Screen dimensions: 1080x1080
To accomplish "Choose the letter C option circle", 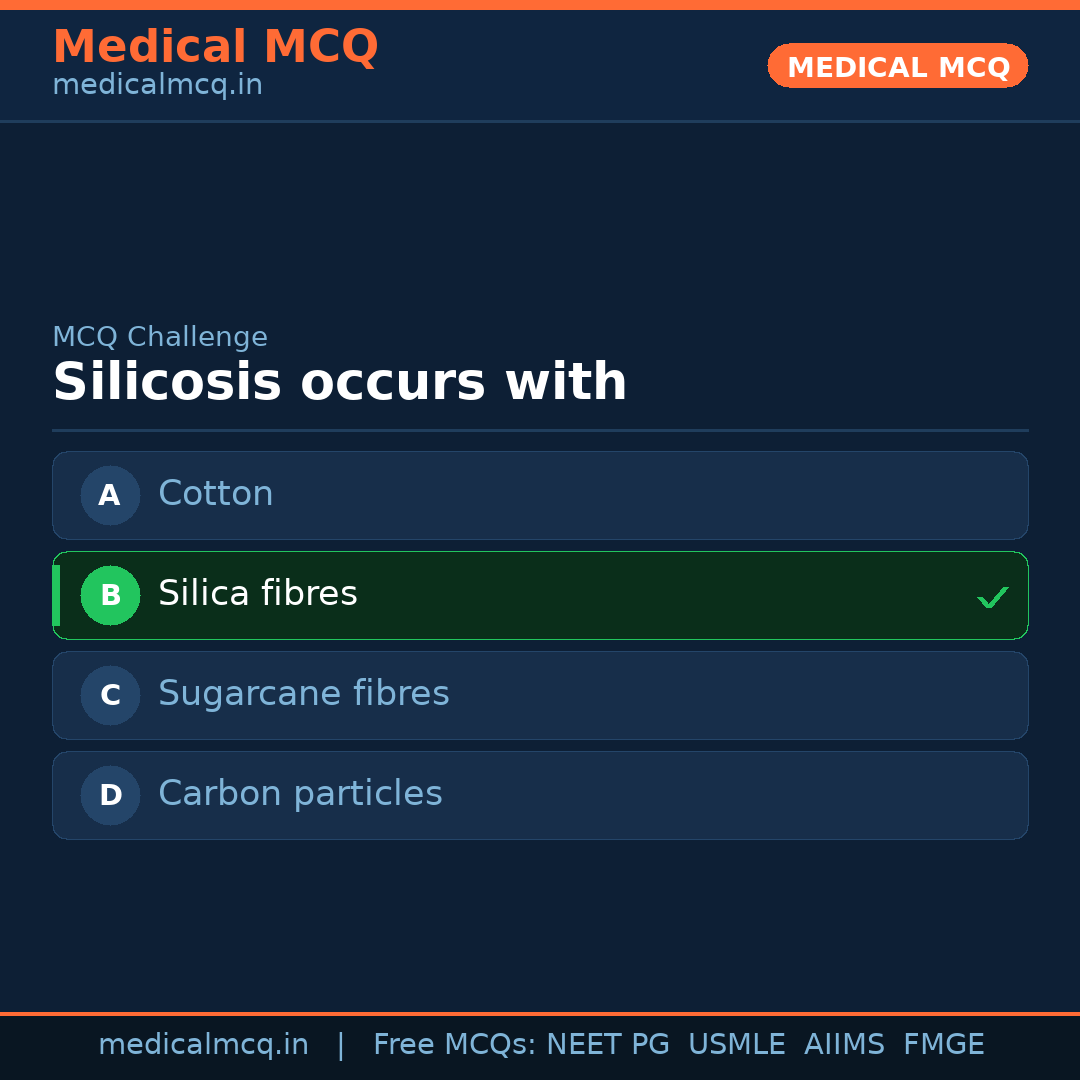I will [110, 695].
